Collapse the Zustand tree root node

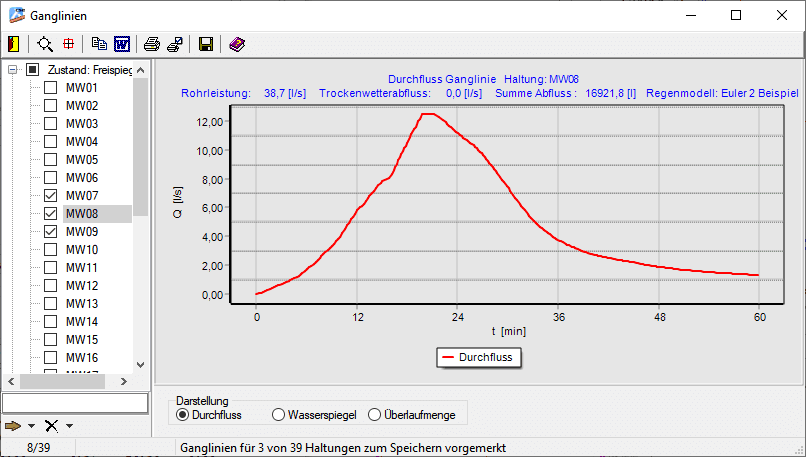[13, 70]
